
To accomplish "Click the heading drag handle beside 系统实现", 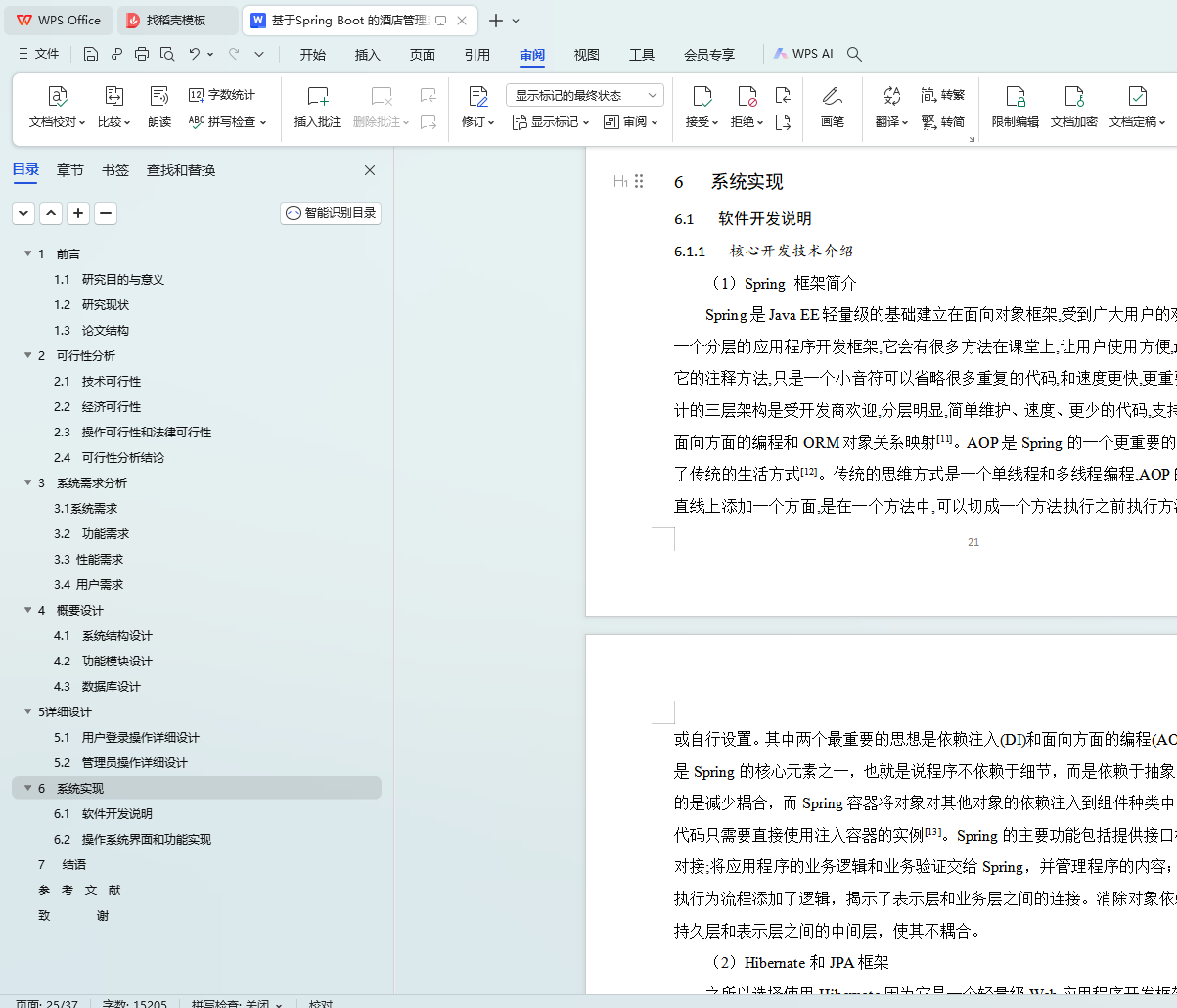I will (639, 181).
